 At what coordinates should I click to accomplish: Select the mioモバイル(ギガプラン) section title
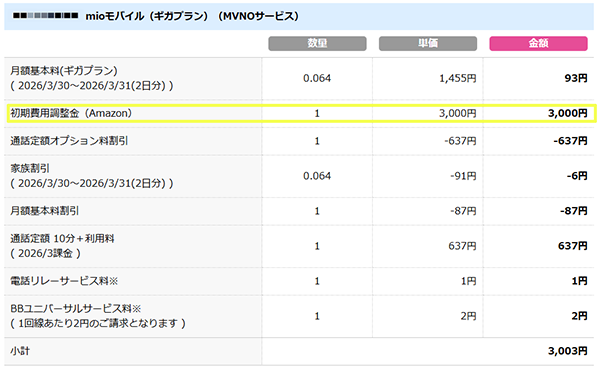192,16
